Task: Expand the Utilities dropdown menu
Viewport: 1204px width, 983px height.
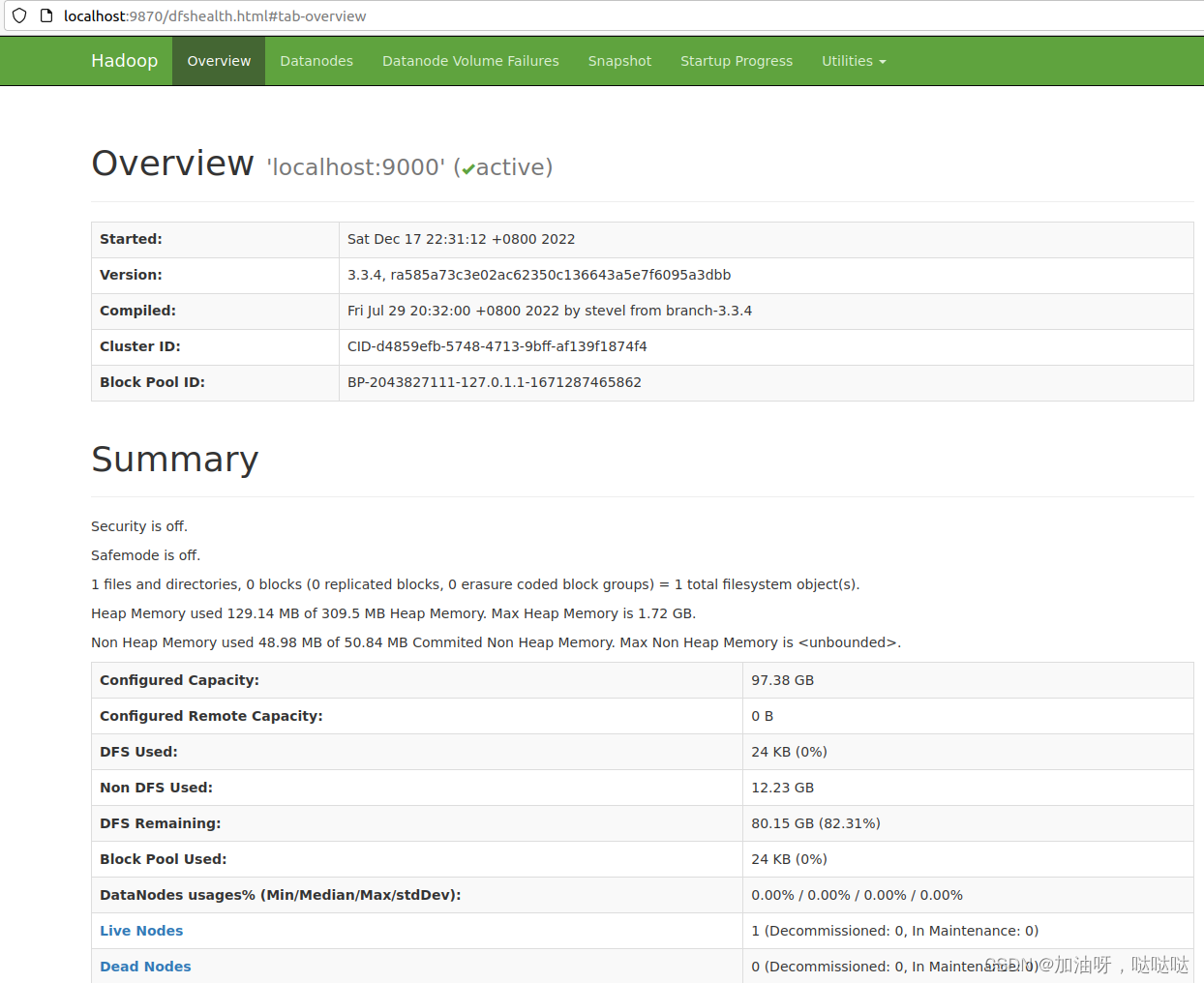Action: point(854,61)
